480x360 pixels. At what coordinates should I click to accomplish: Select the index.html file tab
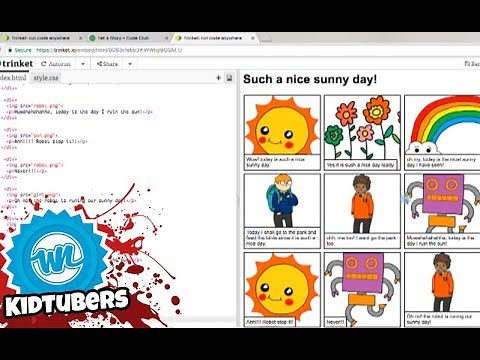[13, 78]
